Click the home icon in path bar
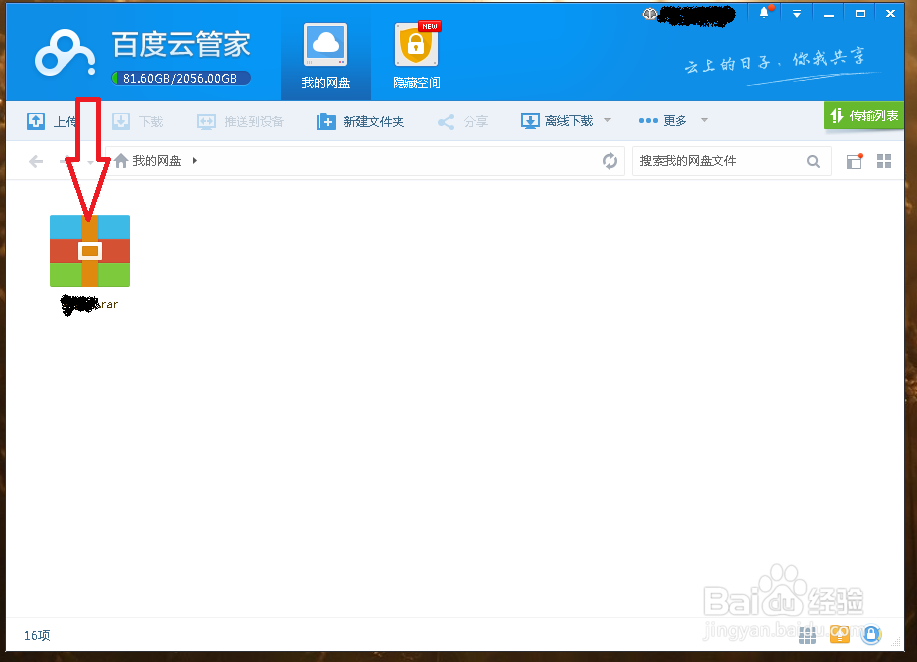 [121, 160]
